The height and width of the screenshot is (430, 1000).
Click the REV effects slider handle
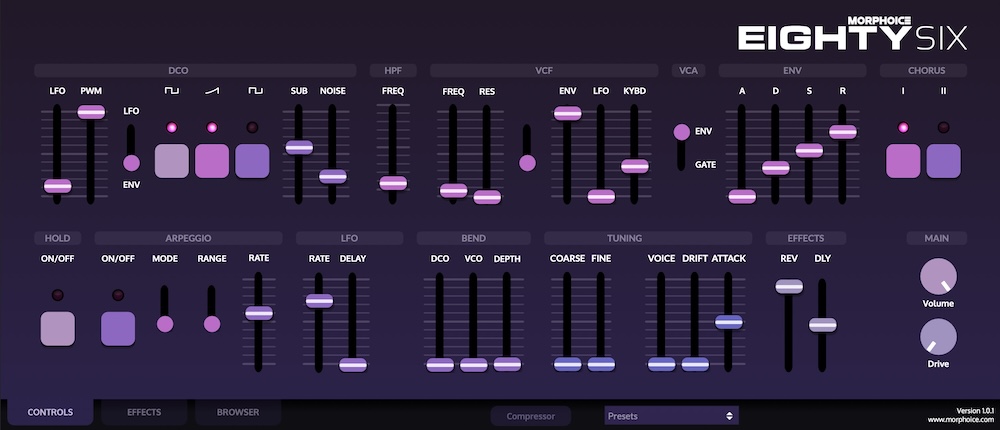789,286
